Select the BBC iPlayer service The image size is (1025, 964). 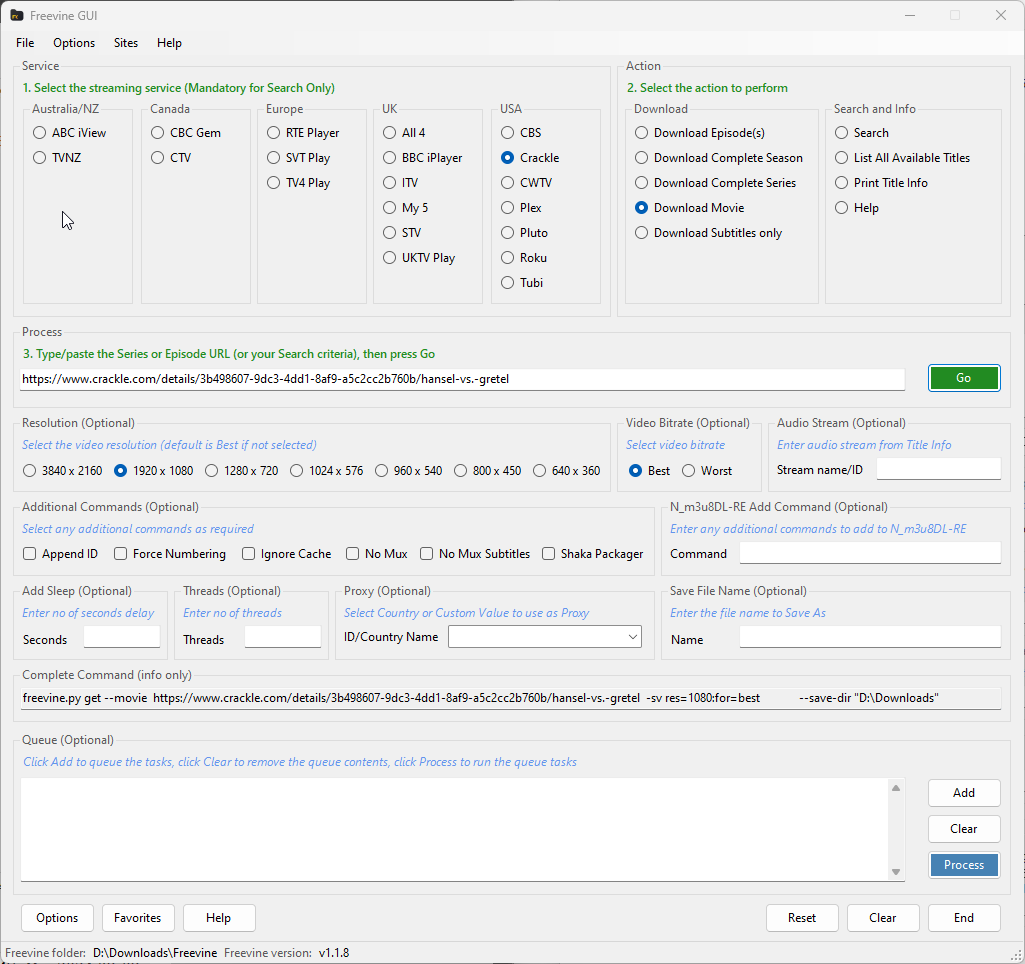(390, 158)
